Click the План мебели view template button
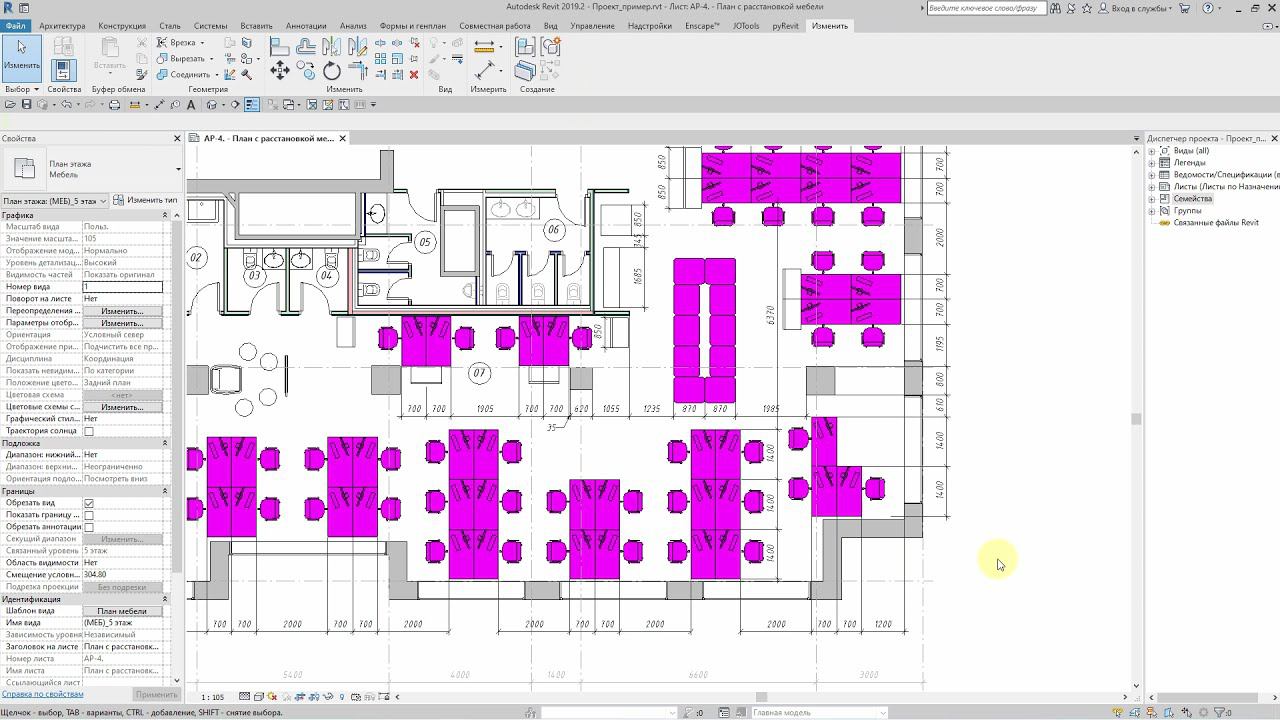This screenshot has width=1280, height=720. coord(122,611)
